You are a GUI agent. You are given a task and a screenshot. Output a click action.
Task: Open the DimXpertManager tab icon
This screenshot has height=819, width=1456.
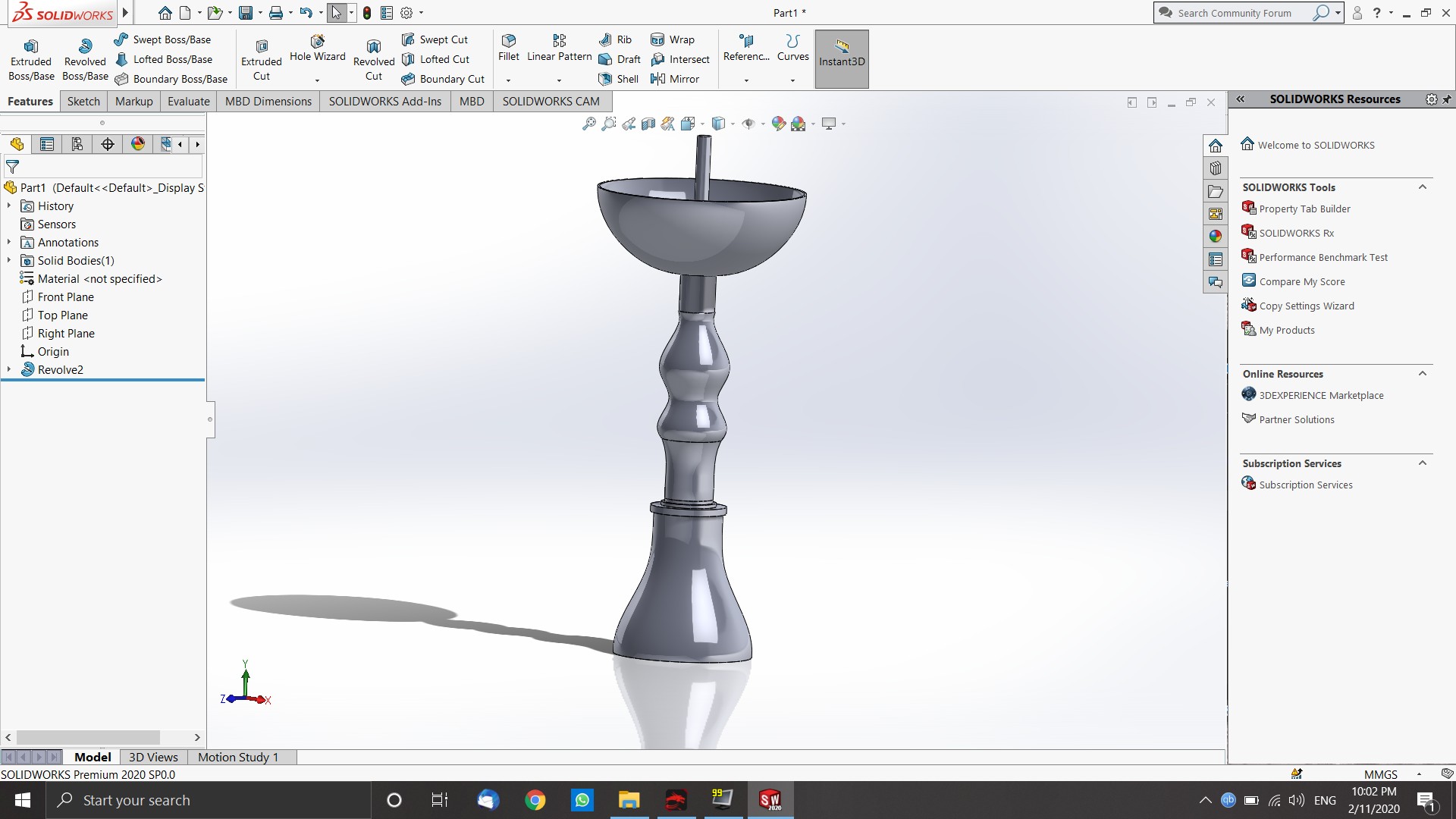108,144
